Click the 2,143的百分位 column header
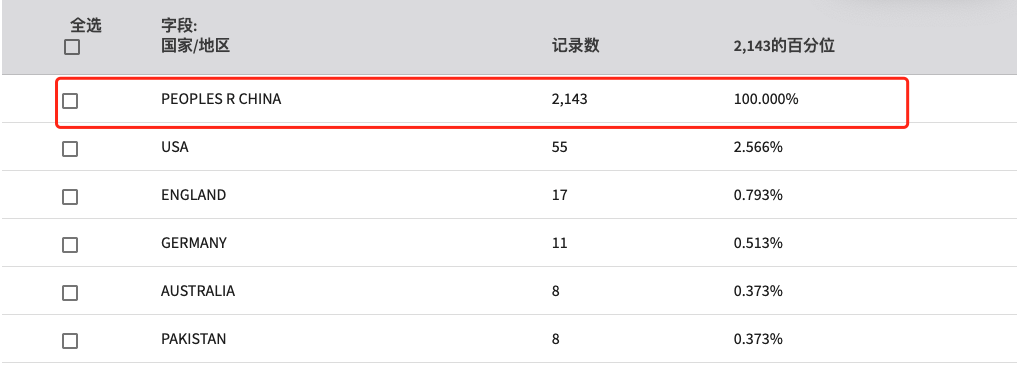Viewport: 1017px width, 379px height. (784, 46)
